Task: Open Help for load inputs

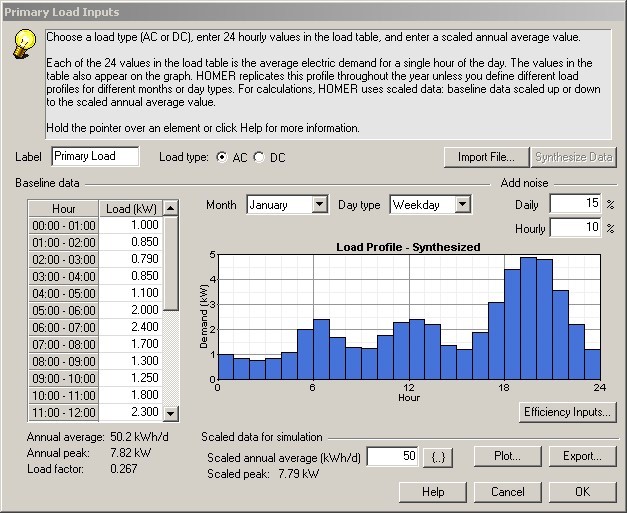Action: tap(433, 492)
